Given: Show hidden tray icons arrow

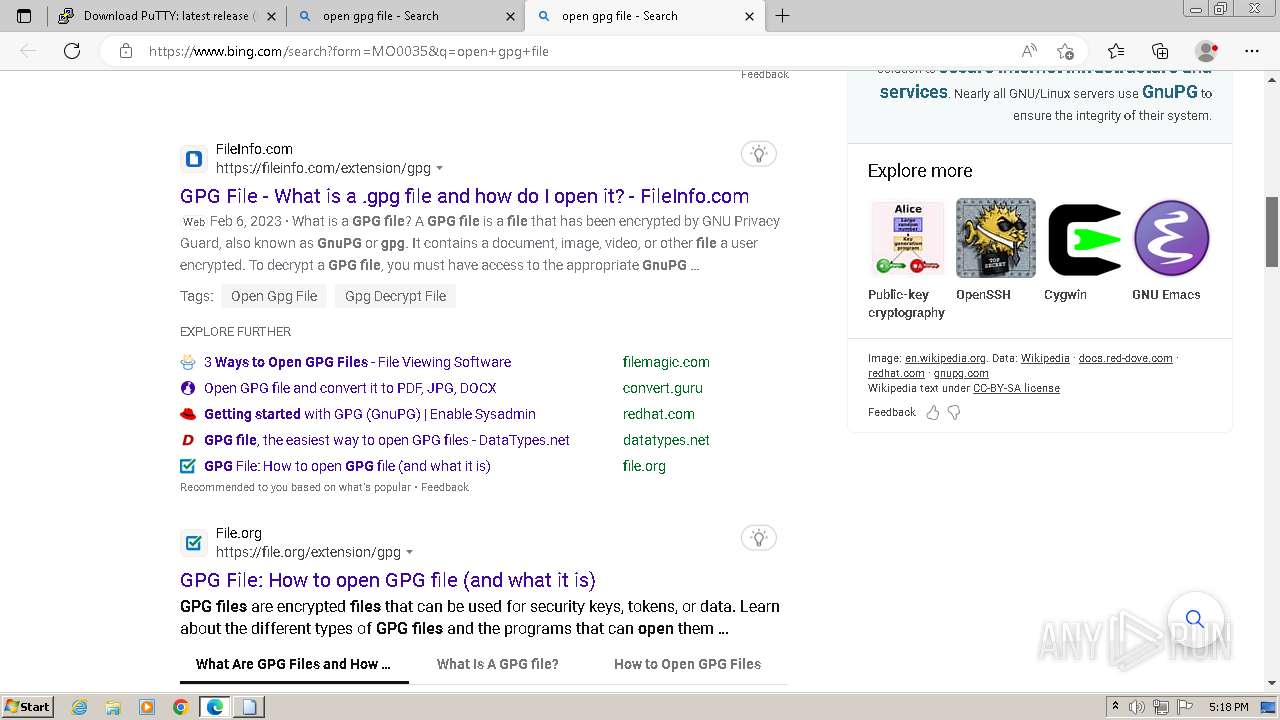Looking at the screenshot, I should tap(1115, 707).
